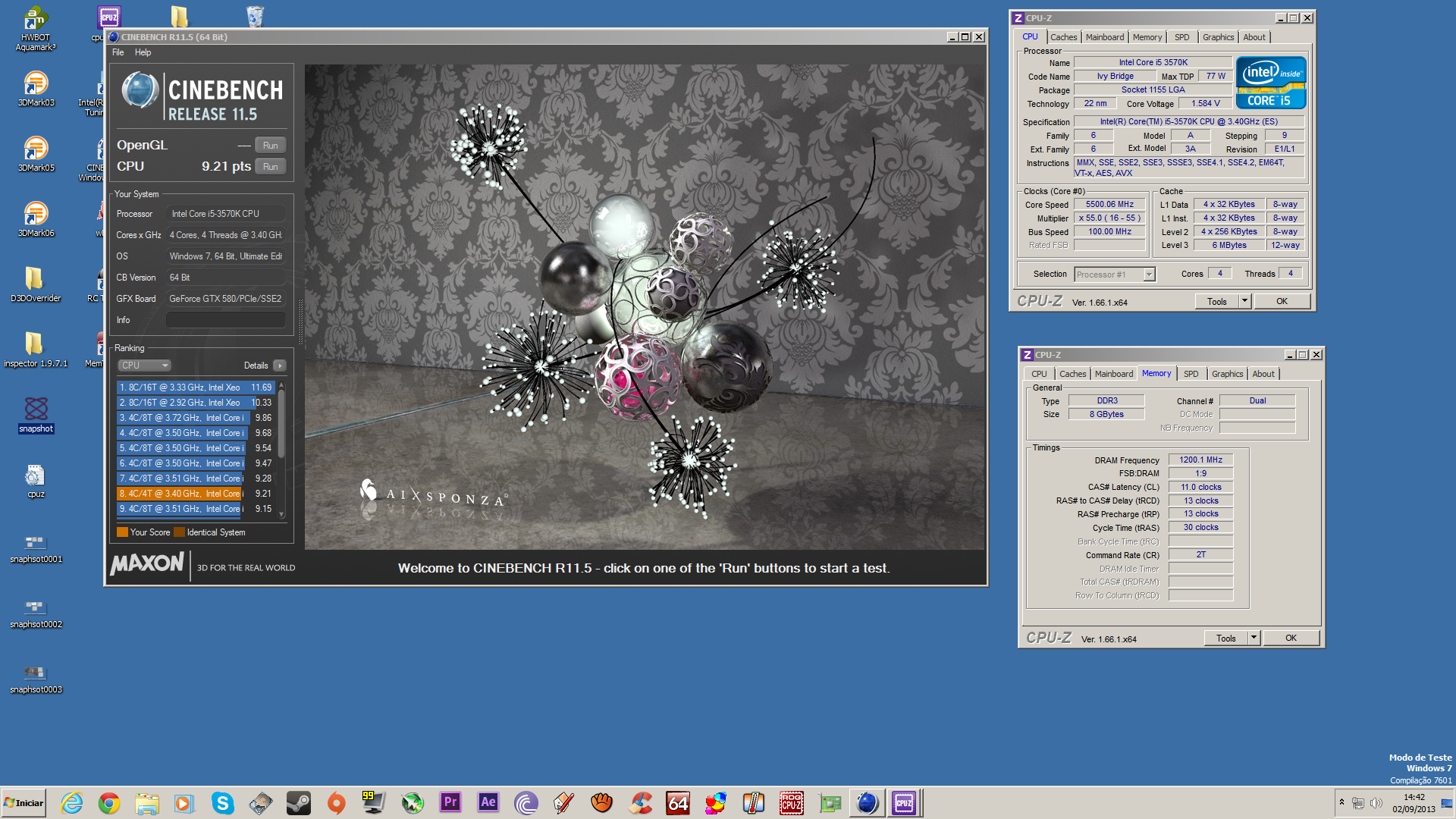Open the snaphsot0003 image file
The image size is (1456, 819).
[x=36, y=679]
